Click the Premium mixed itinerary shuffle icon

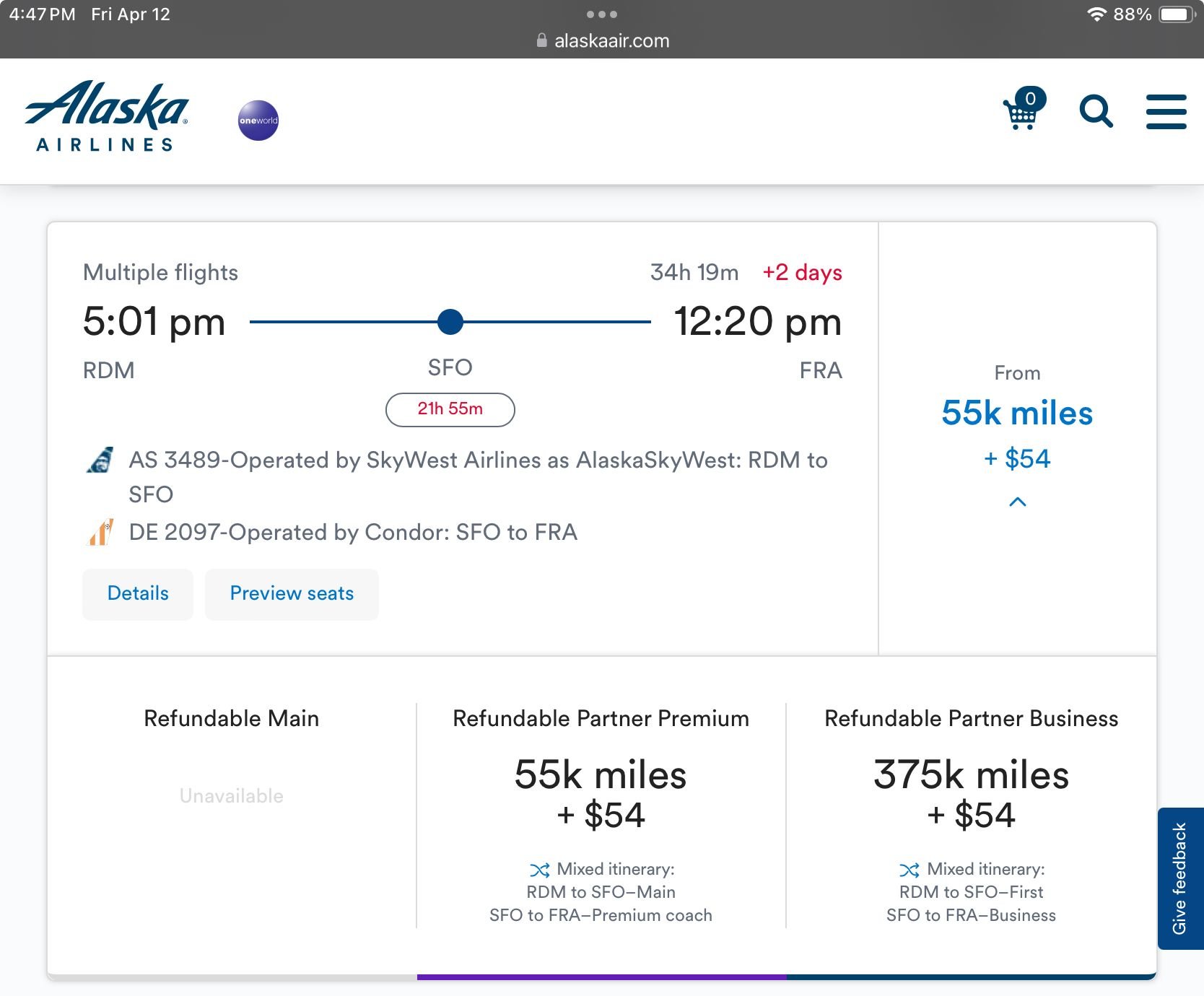[x=539, y=870]
